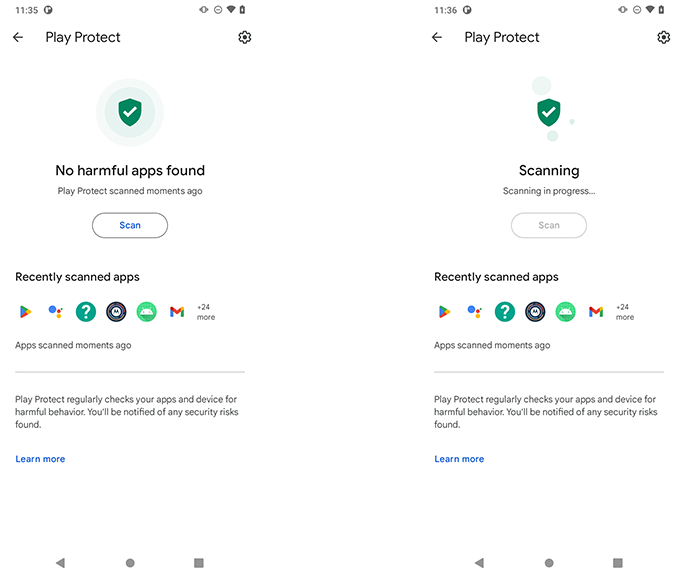Tap Motorola app icon in left list
The height and width of the screenshot is (578, 679).
point(116,311)
